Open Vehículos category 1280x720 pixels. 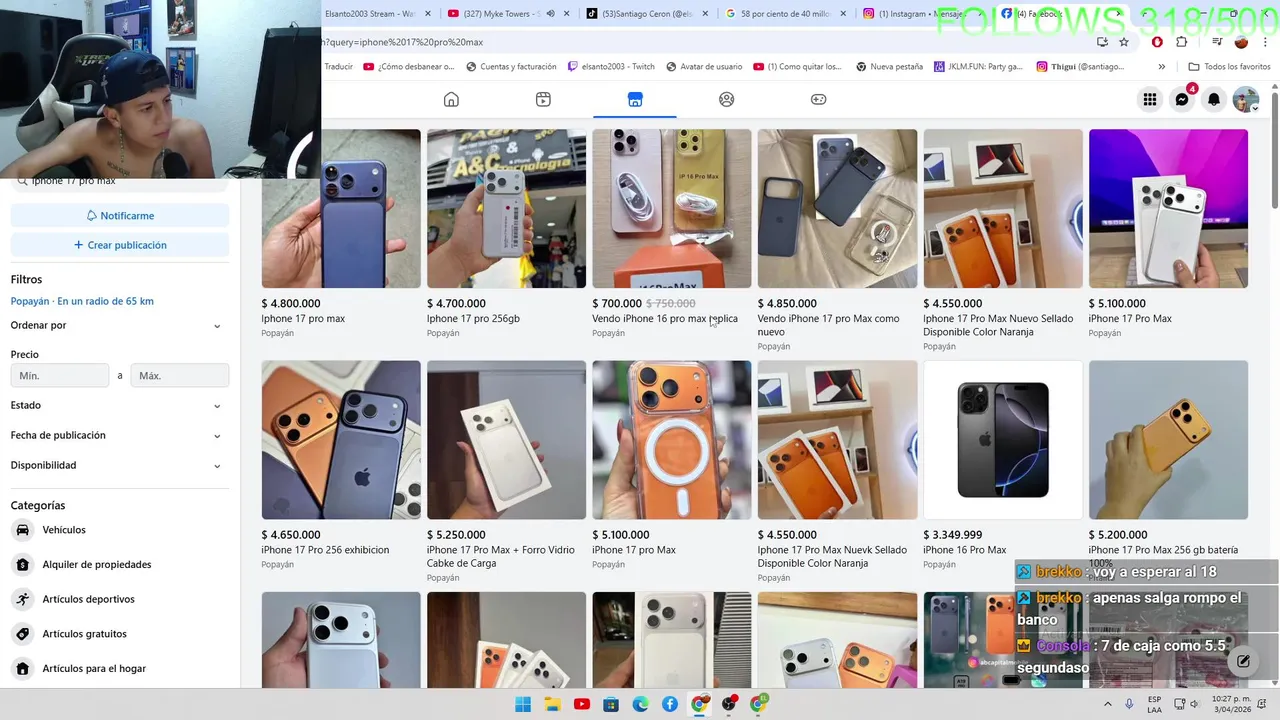coord(120,530)
